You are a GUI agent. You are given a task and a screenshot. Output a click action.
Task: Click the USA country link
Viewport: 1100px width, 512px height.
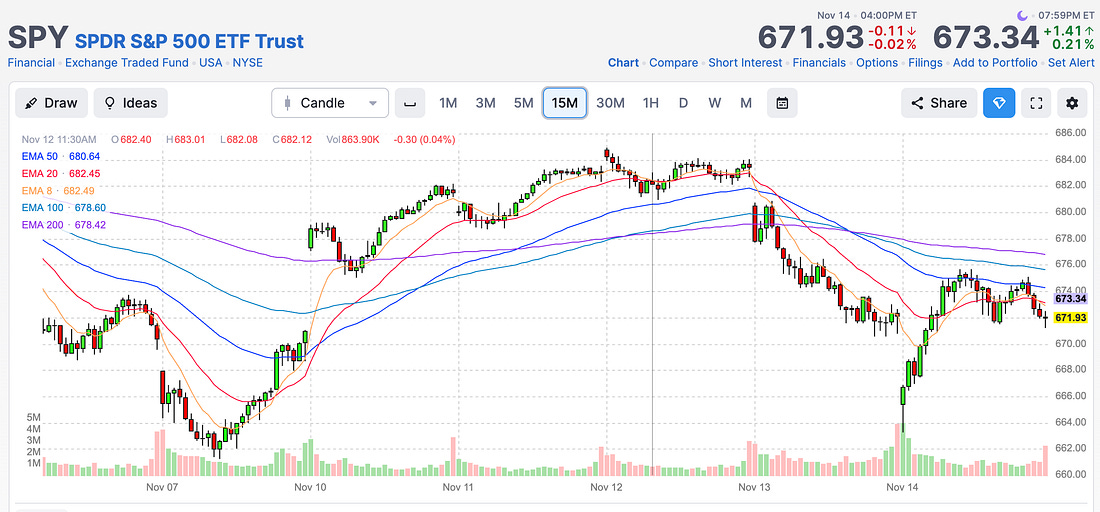[x=210, y=62]
